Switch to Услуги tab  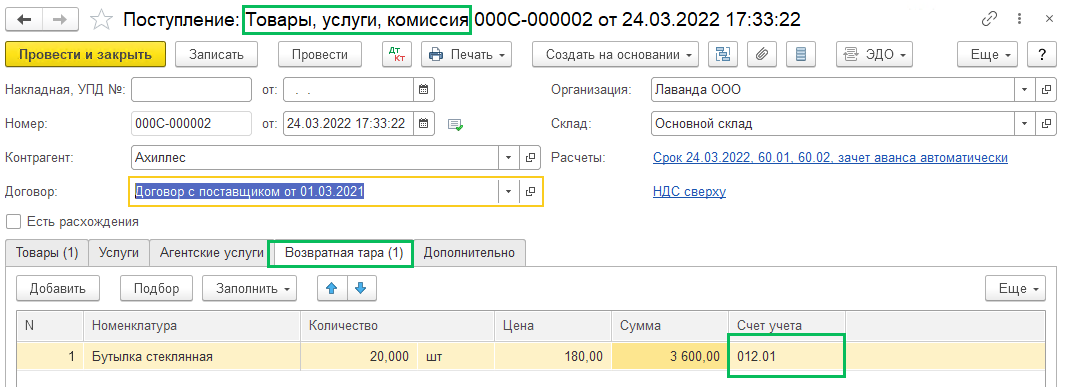pos(119,253)
